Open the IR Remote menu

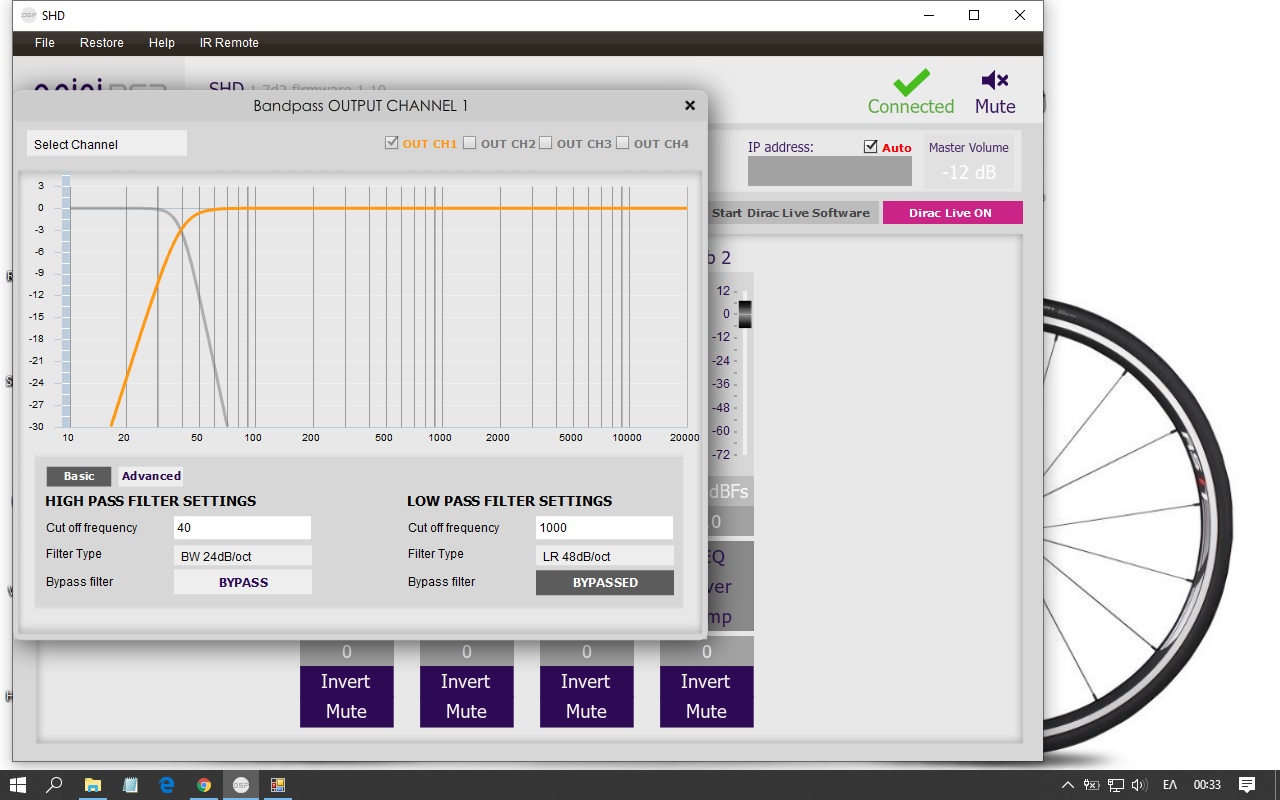[x=229, y=43]
